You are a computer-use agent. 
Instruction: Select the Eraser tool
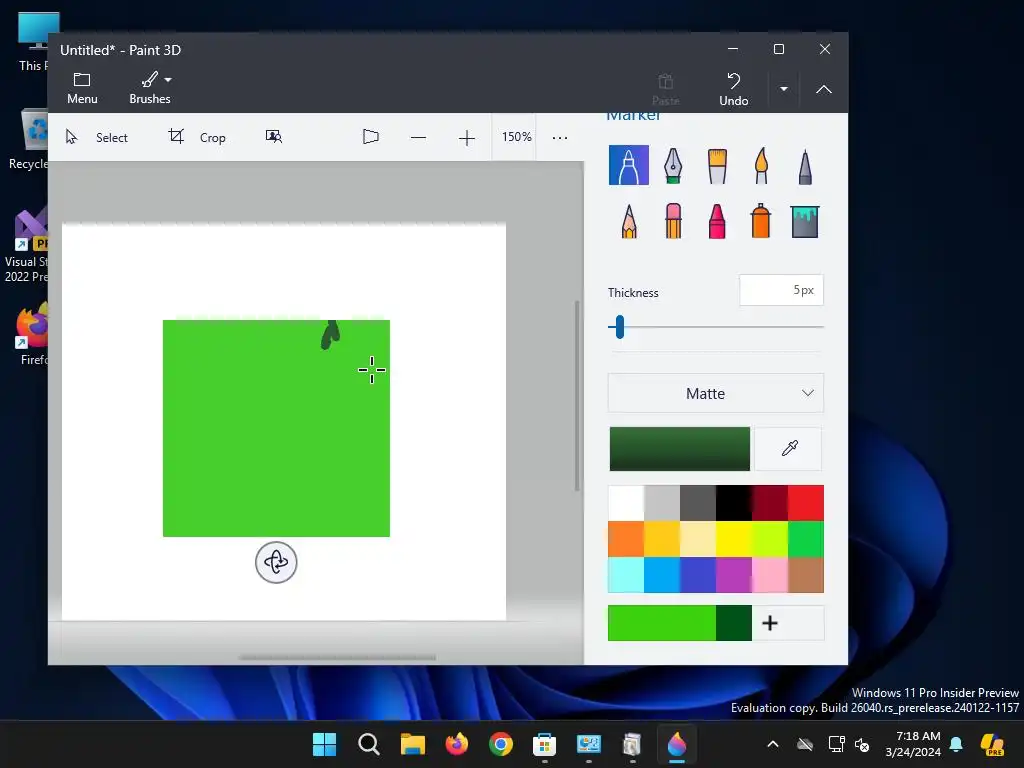coord(673,221)
